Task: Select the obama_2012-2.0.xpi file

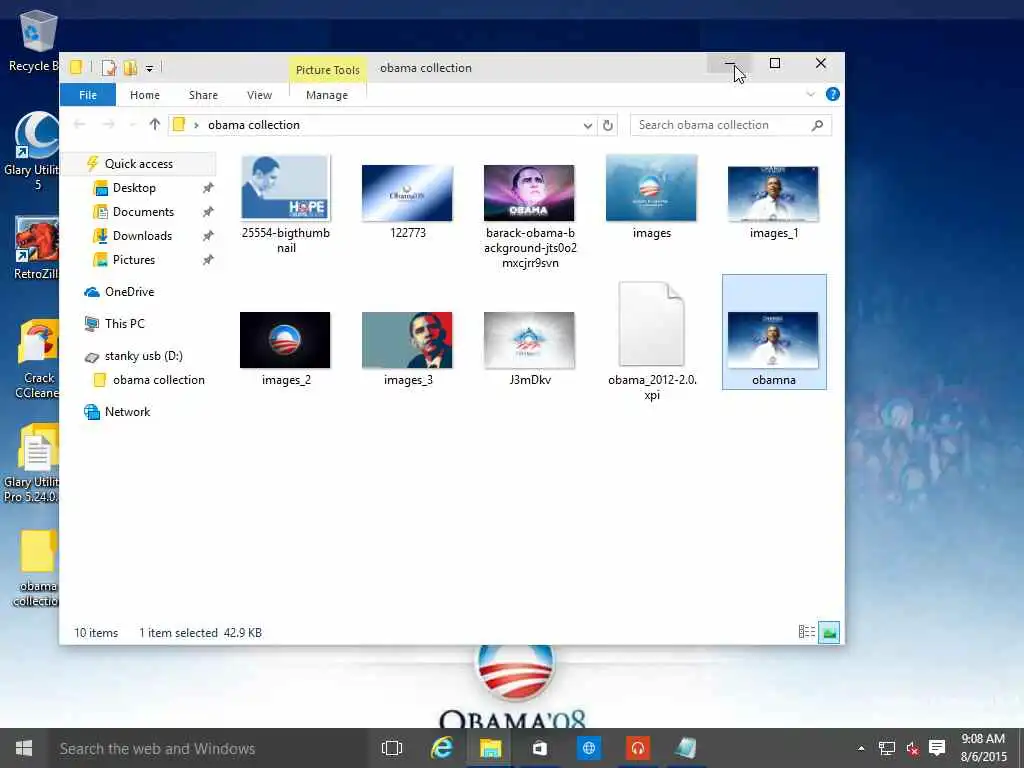Action: (651, 325)
